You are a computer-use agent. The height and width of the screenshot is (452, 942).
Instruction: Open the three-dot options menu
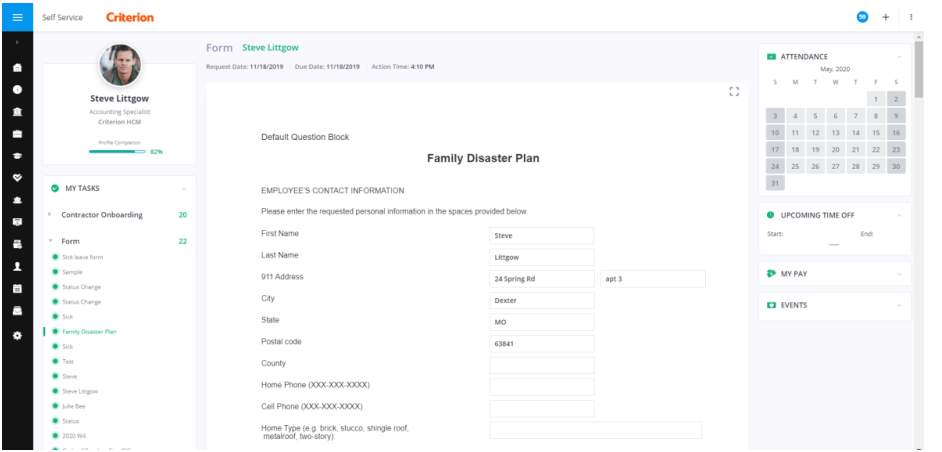coord(910,17)
